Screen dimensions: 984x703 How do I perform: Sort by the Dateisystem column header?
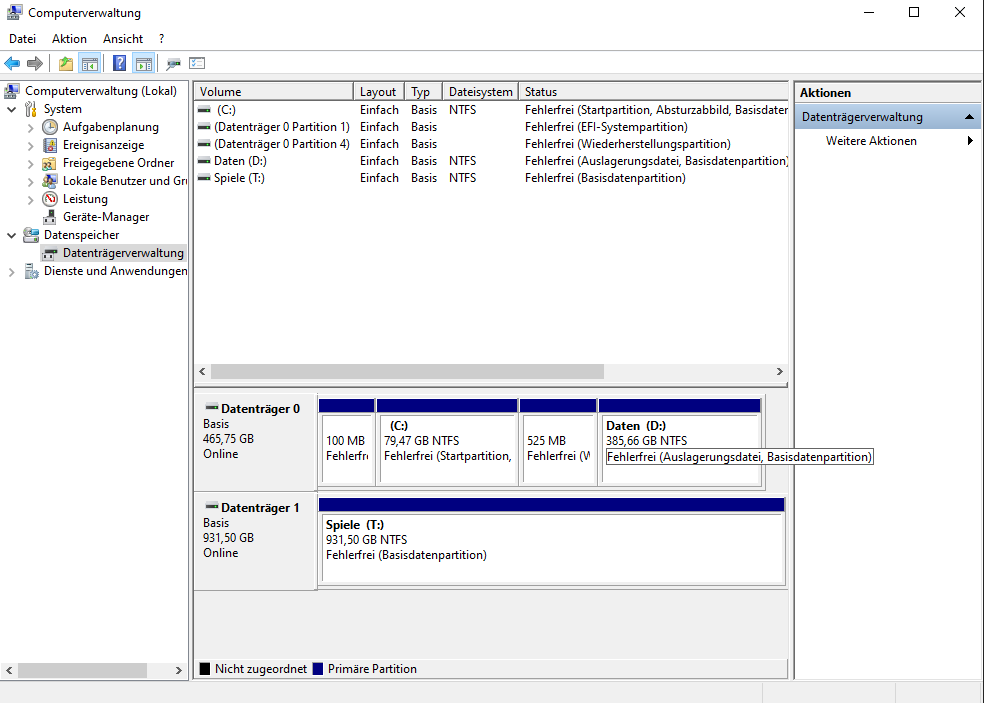click(481, 92)
